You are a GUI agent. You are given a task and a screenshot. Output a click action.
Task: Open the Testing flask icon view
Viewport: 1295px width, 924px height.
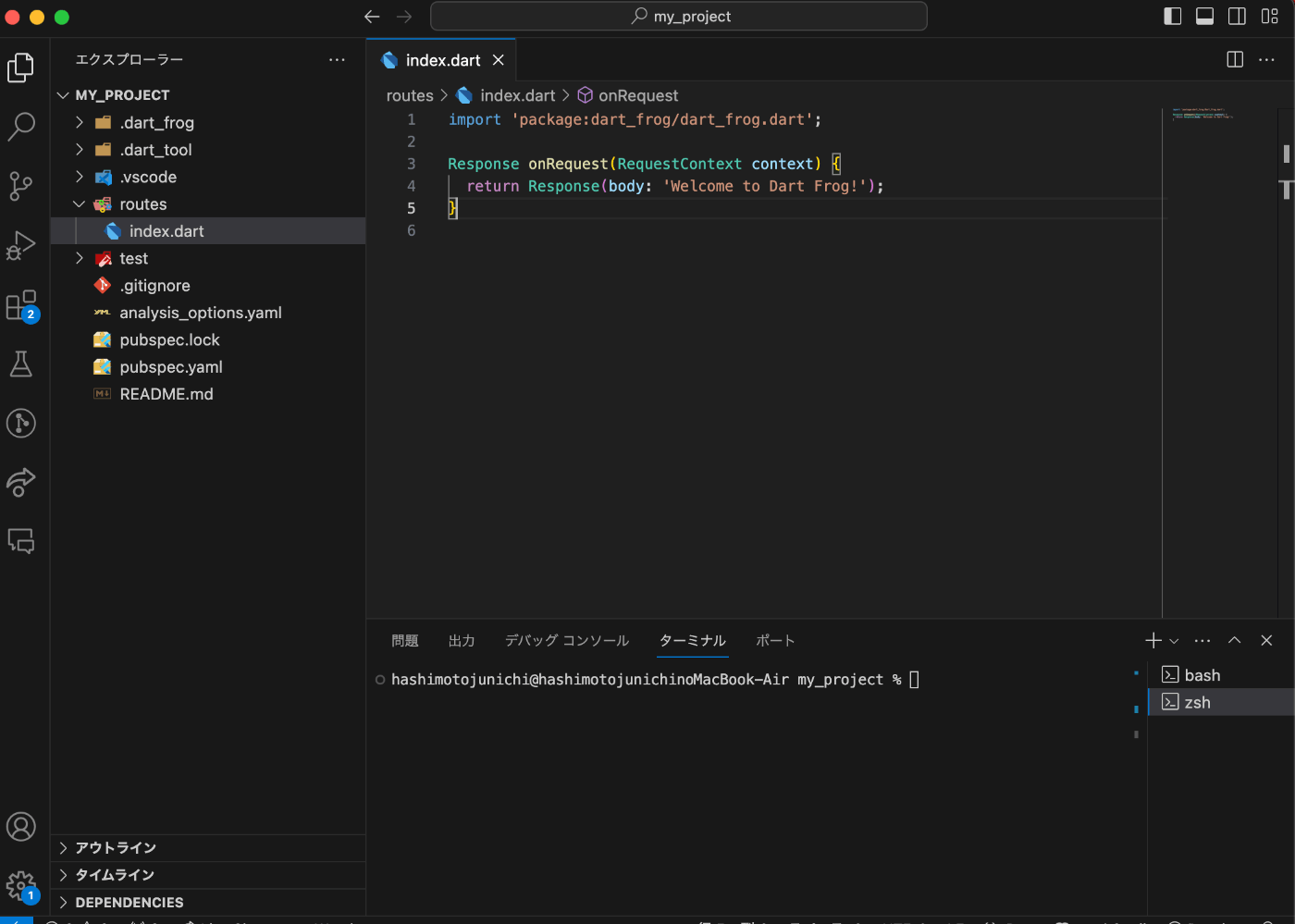(21, 364)
